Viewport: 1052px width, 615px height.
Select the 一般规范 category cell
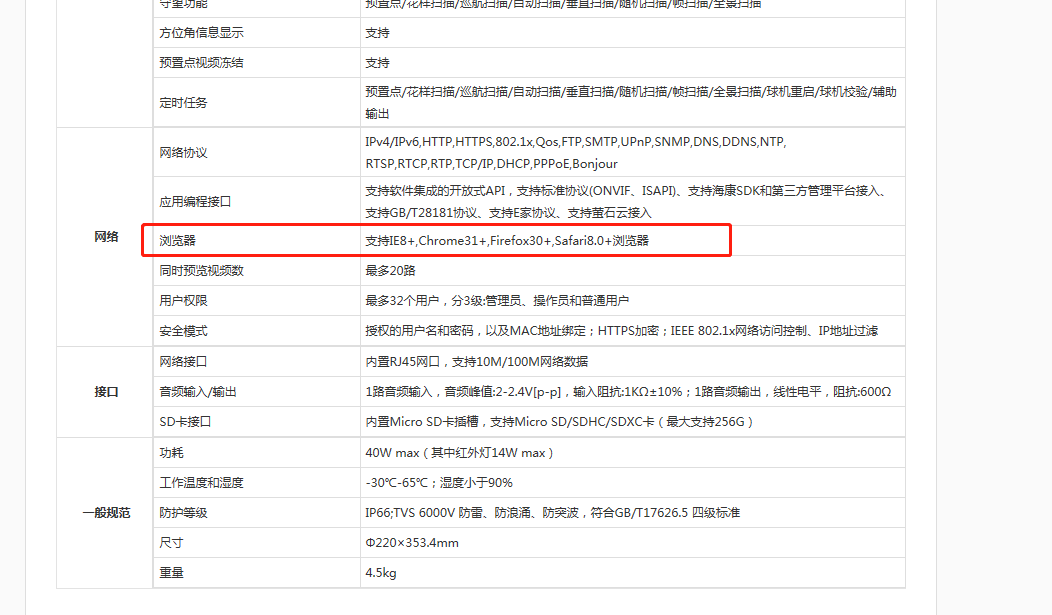(105, 513)
